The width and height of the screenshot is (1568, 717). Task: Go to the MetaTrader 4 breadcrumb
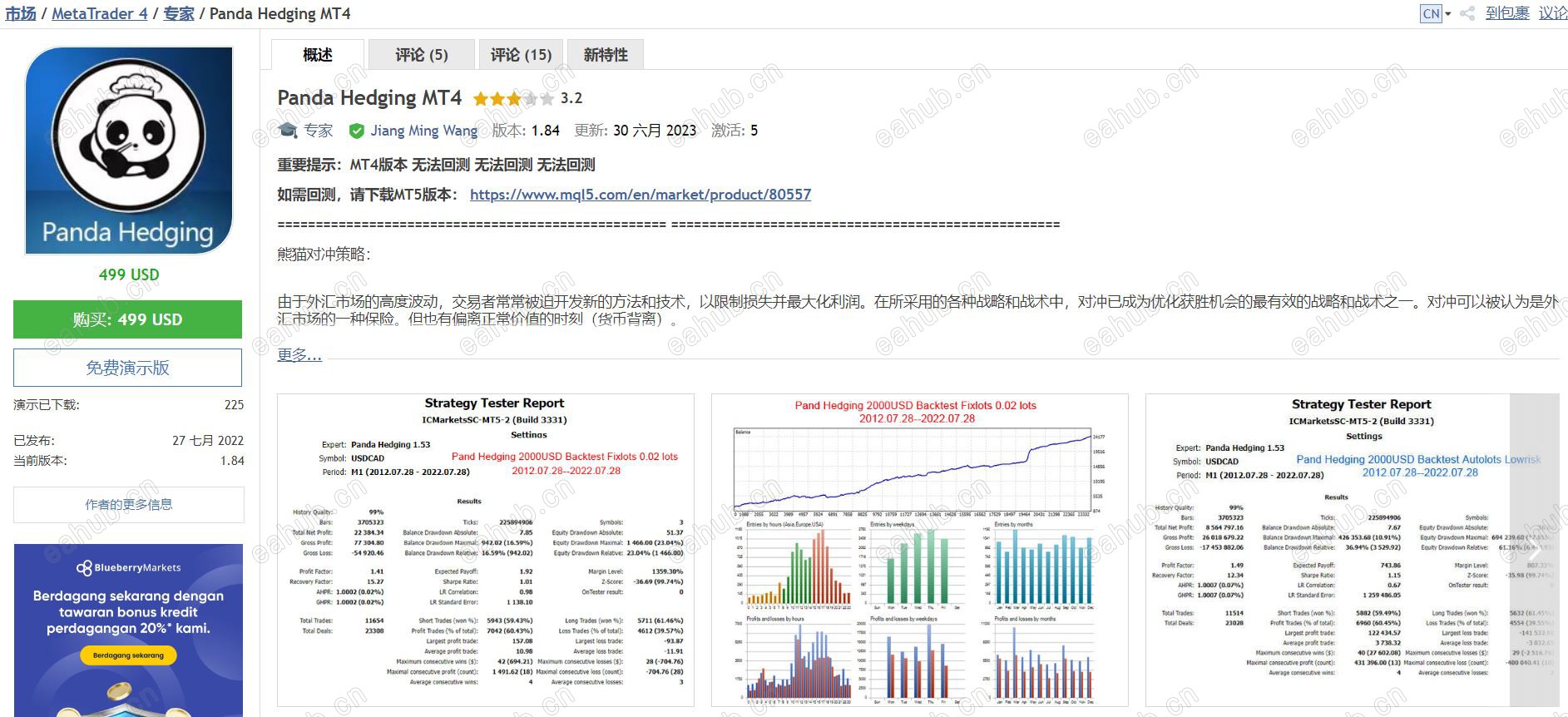(x=100, y=13)
